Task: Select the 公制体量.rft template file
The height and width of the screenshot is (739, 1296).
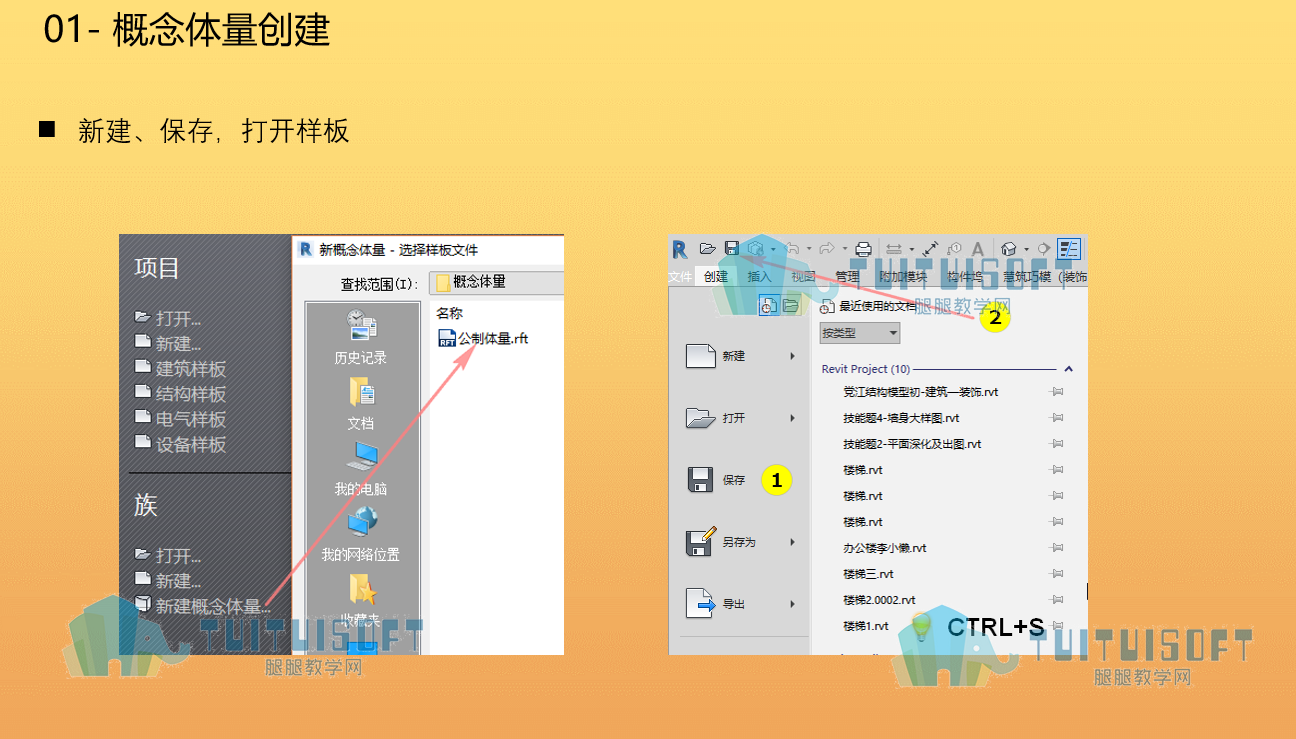Action: (x=484, y=338)
